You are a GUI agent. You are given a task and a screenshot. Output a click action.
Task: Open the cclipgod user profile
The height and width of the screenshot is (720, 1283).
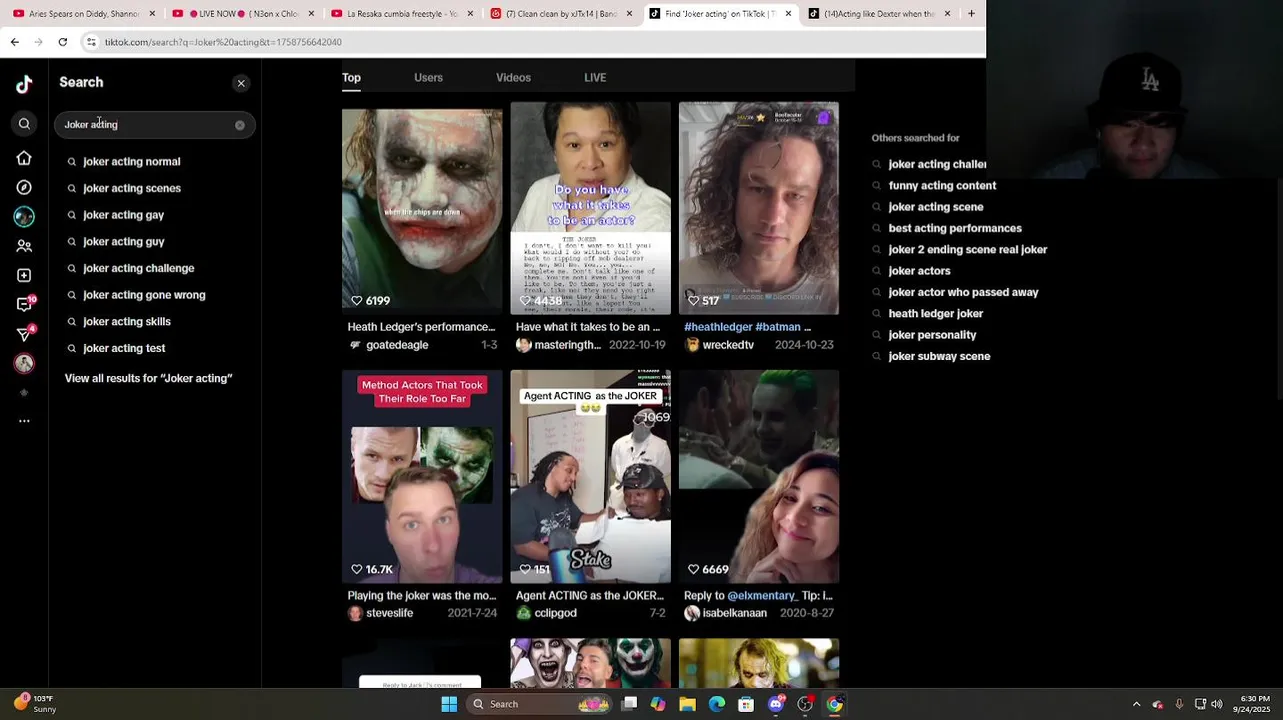[546, 613]
